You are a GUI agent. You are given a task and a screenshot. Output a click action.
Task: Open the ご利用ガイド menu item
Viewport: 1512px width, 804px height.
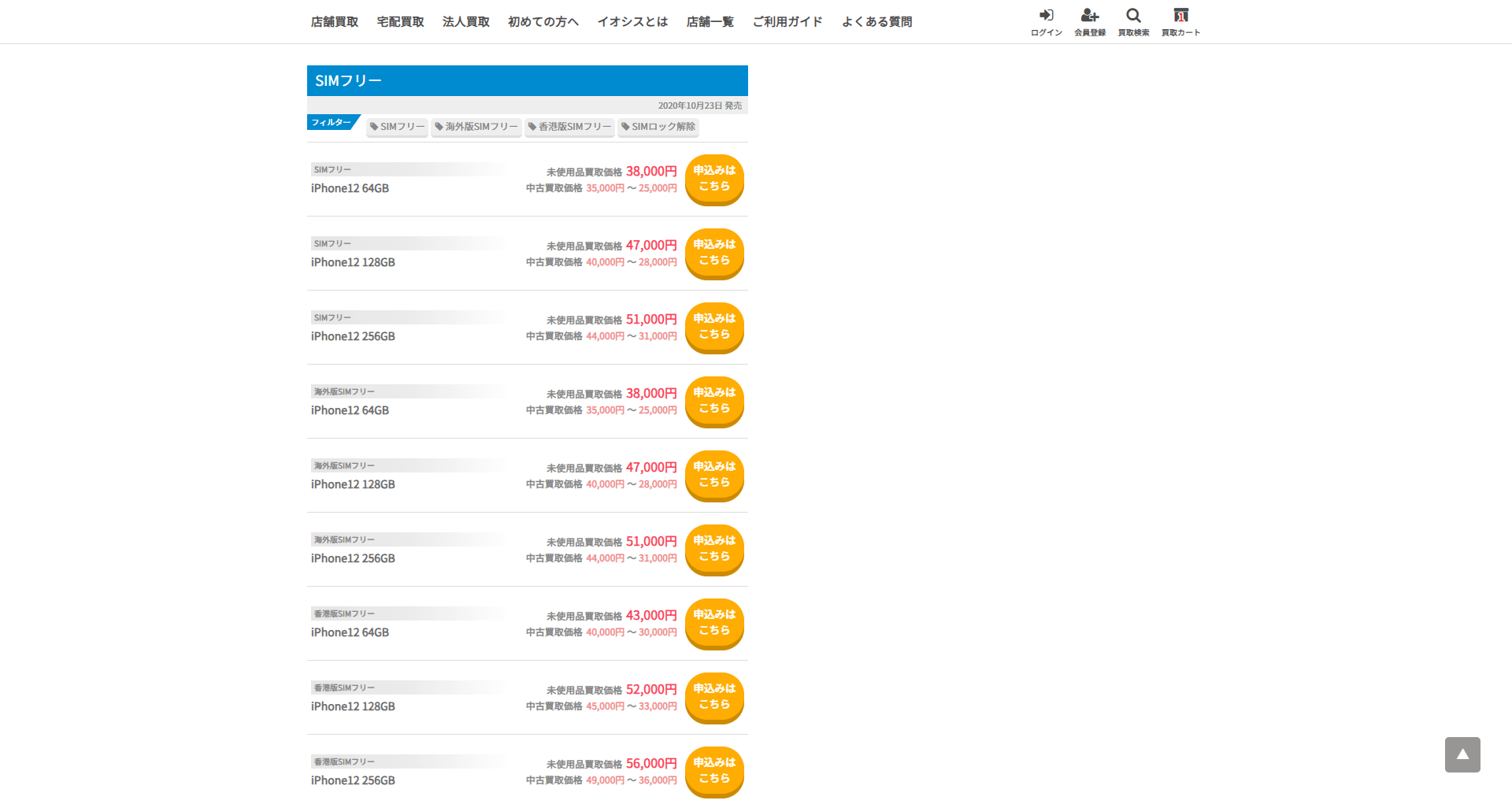tap(787, 22)
